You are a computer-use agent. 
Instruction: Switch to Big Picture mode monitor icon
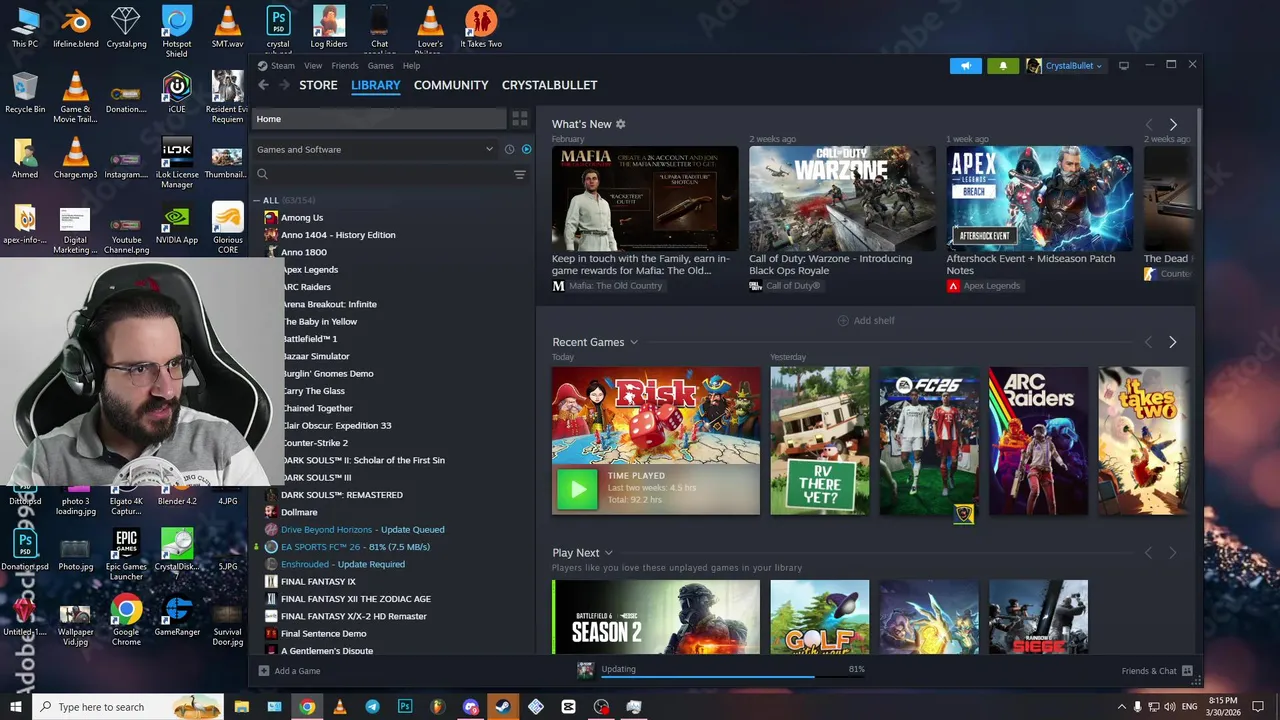(1124, 66)
